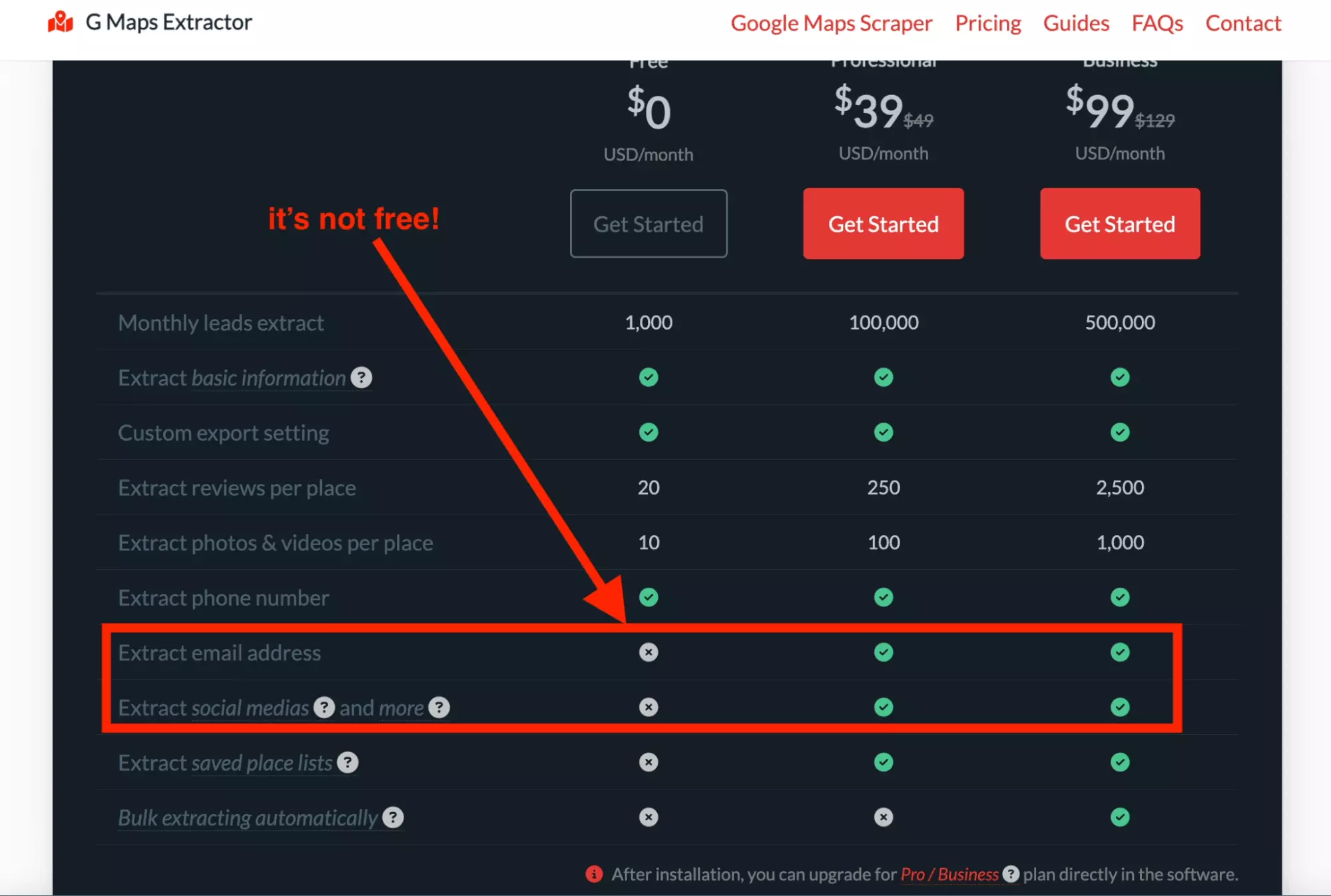Open the Pro / Business upgrade link

click(949, 873)
